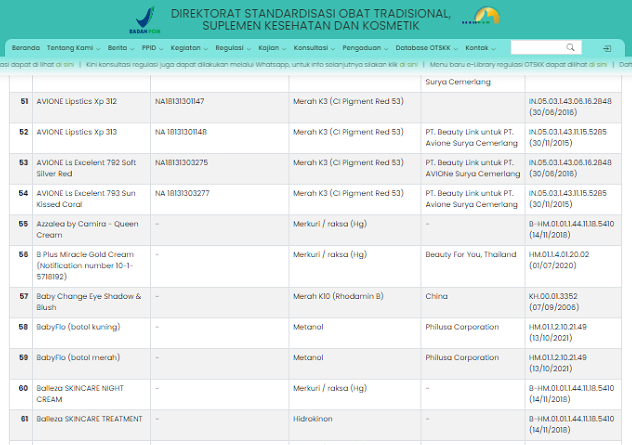Expand the PPID dropdown menu
This screenshot has width=632, height=445.
(x=152, y=48)
